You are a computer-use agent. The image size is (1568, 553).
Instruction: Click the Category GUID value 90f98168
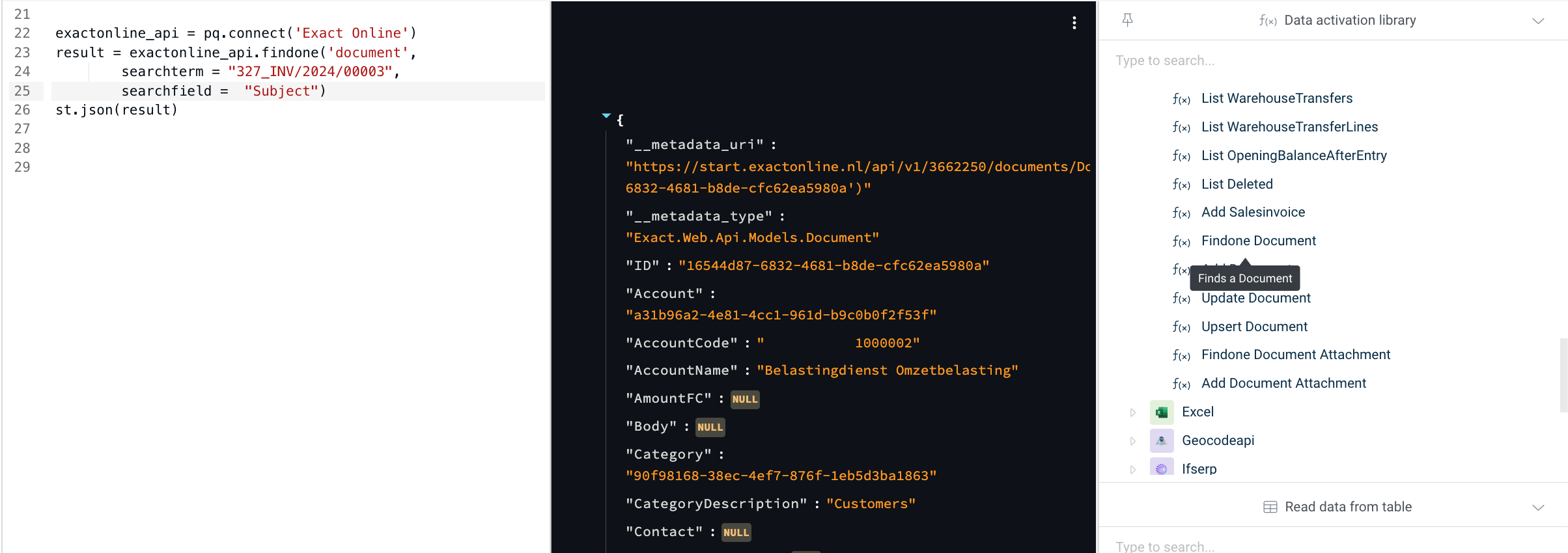point(781,476)
